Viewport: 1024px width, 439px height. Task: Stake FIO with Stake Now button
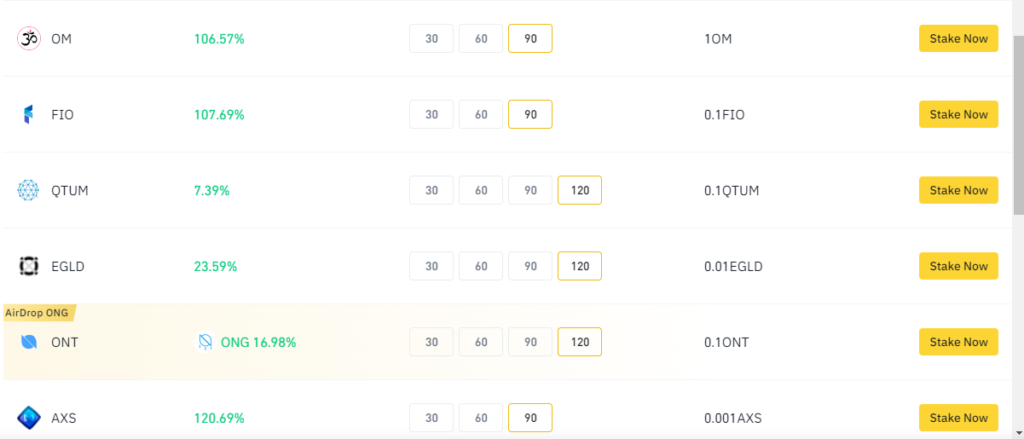coord(958,114)
